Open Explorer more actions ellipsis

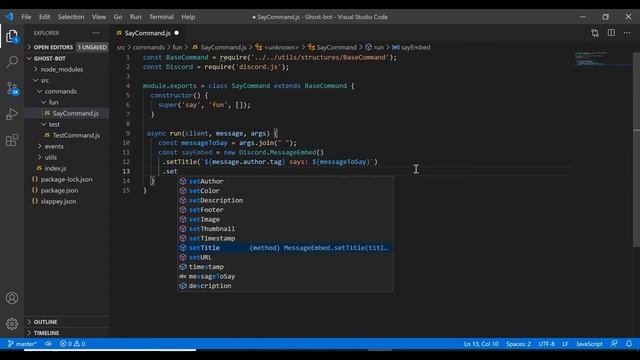(96, 33)
